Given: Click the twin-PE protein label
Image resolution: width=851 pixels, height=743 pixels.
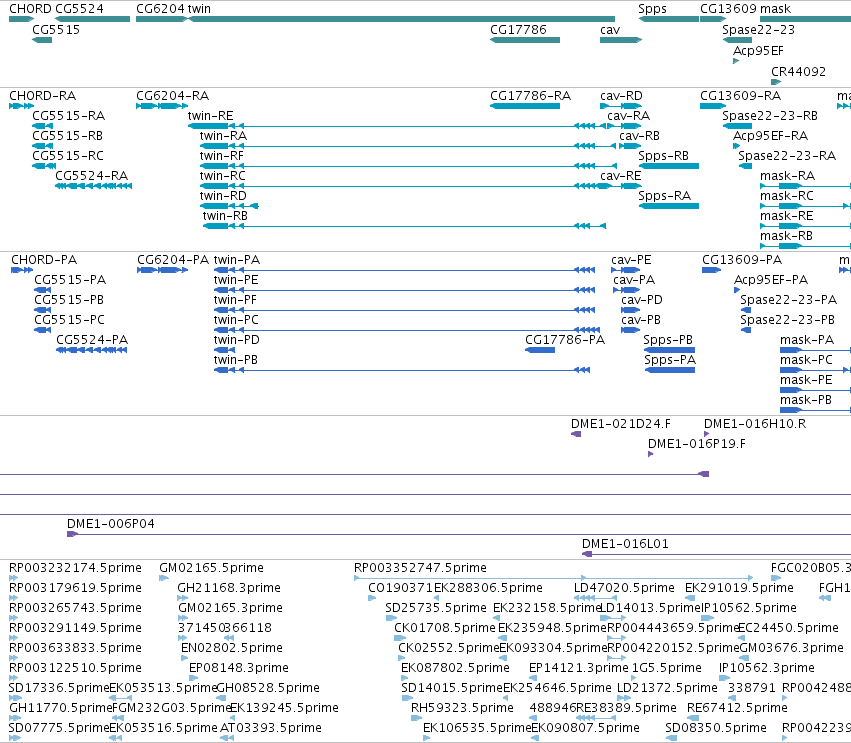Looking at the screenshot, I should 236,280.
